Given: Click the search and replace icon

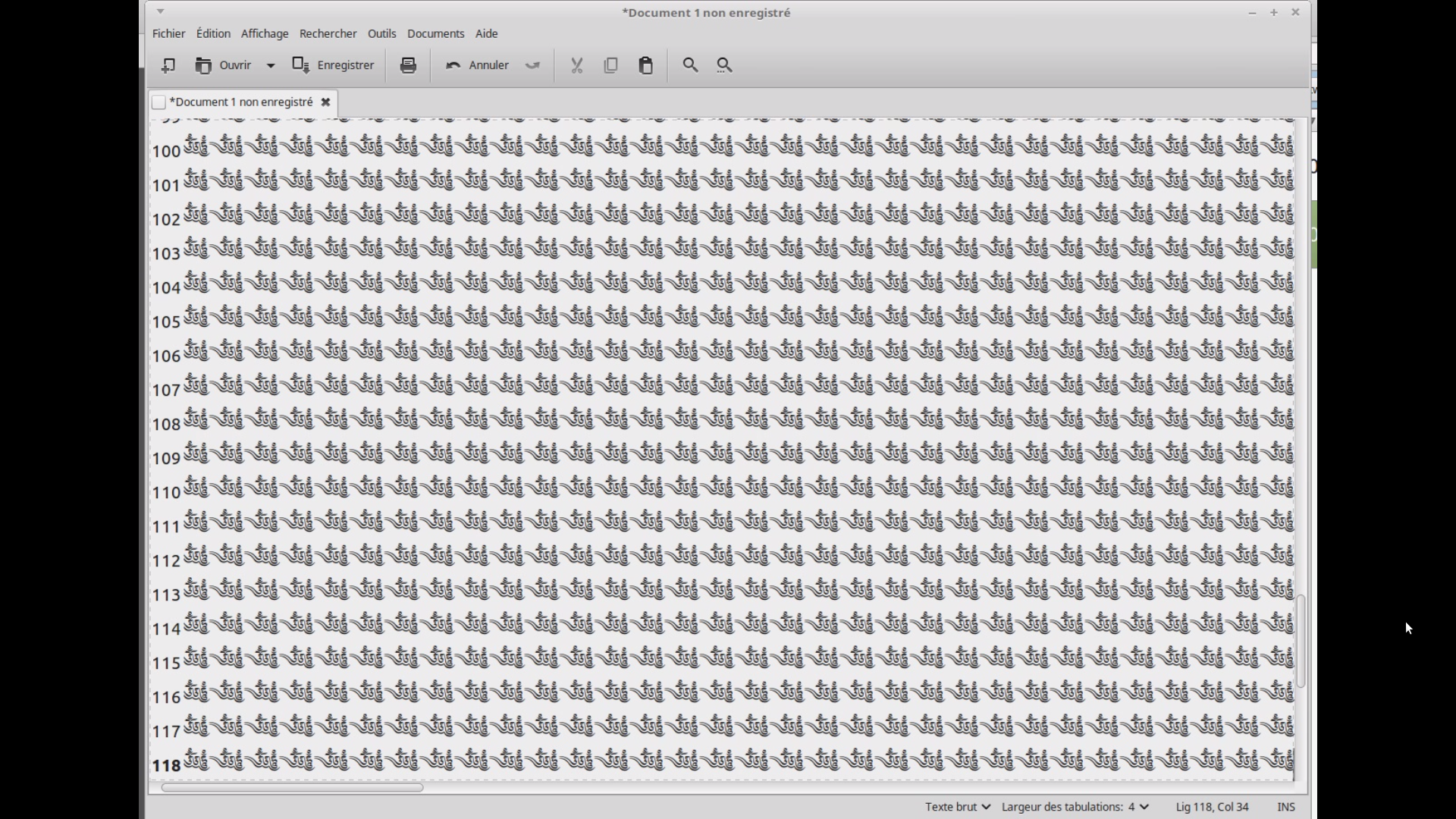Looking at the screenshot, I should tap(724, 65).
